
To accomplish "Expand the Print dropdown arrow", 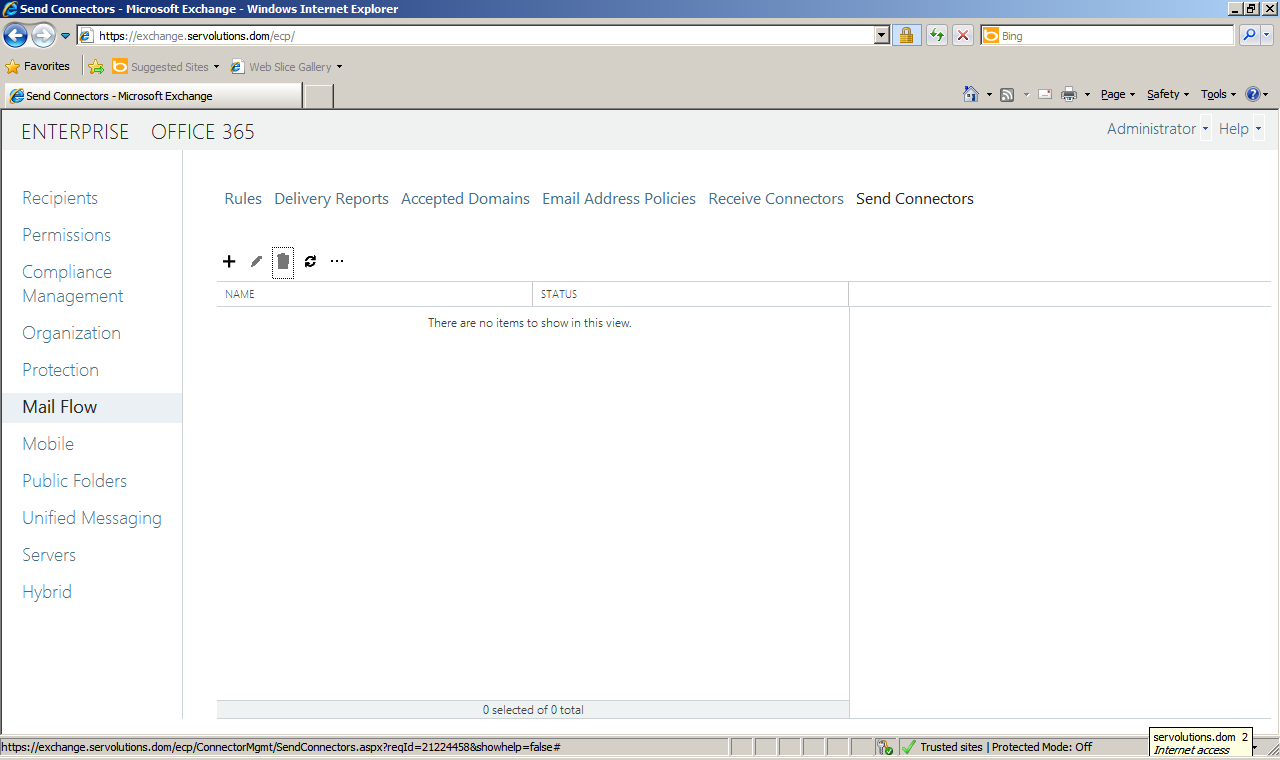I will 1087,95.
